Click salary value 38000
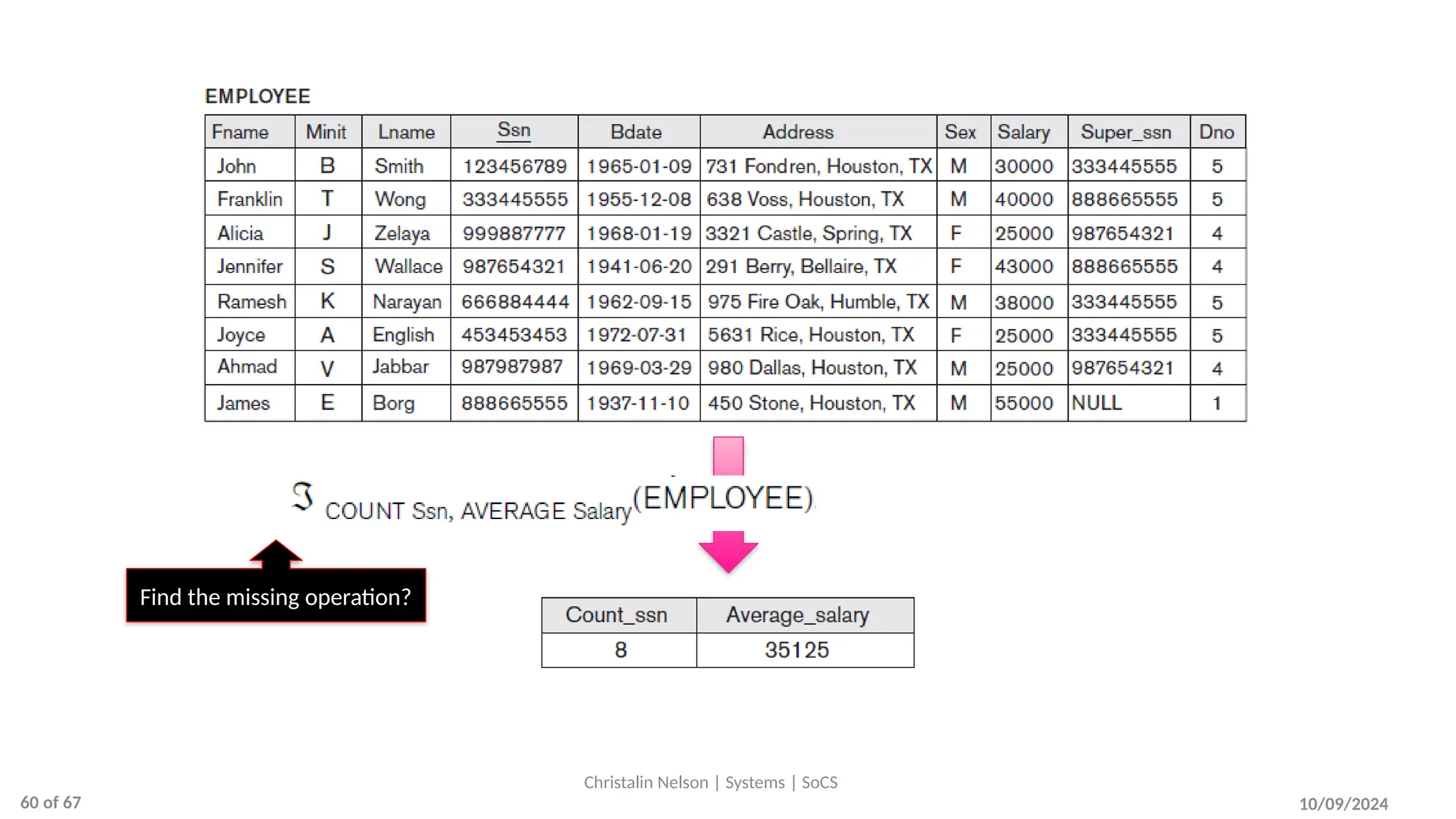This screenshot has width=1456, height=819. pos(1024,302)
